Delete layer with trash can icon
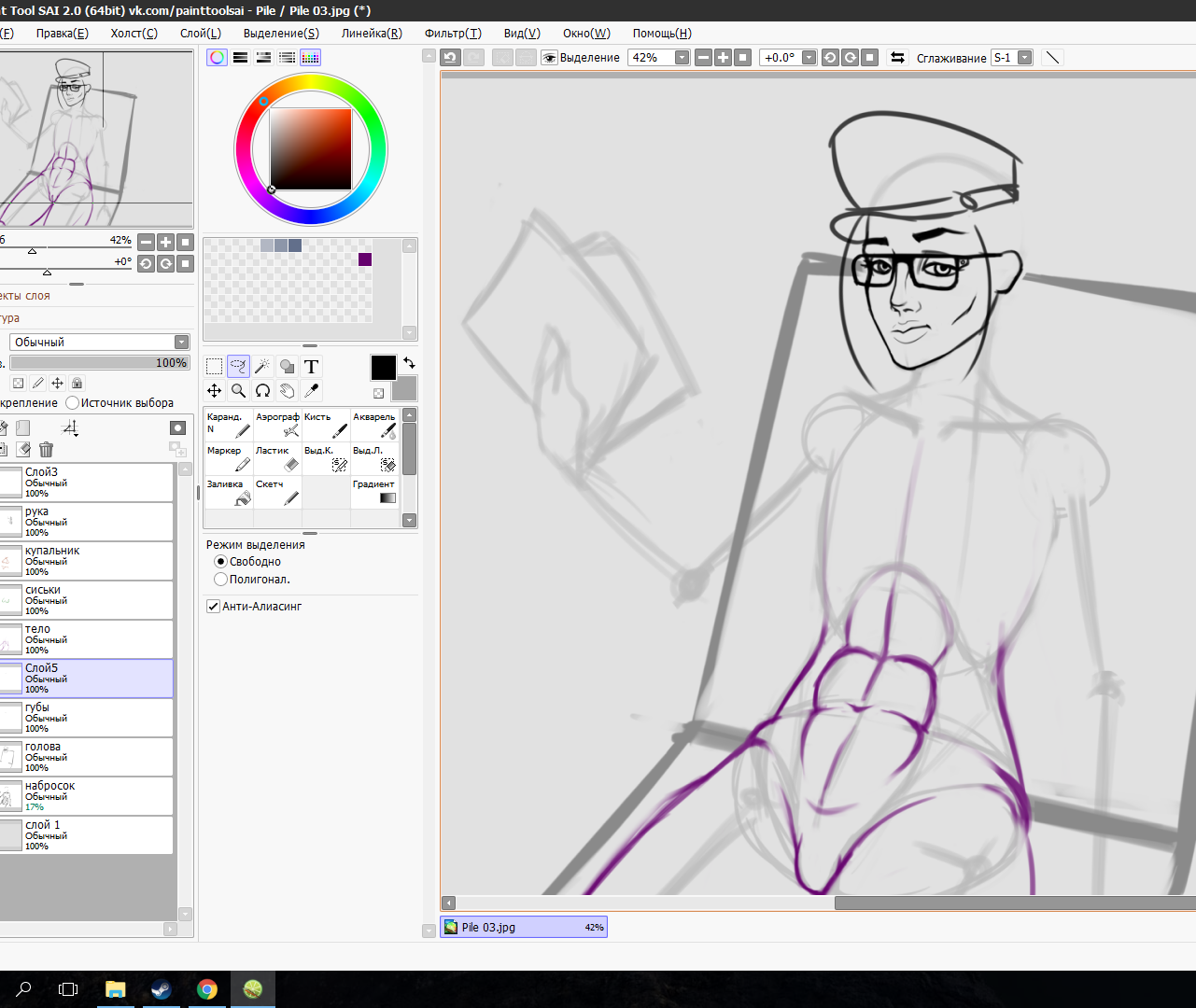This screenshot has width=1196, height=1008. coord(46,450)
